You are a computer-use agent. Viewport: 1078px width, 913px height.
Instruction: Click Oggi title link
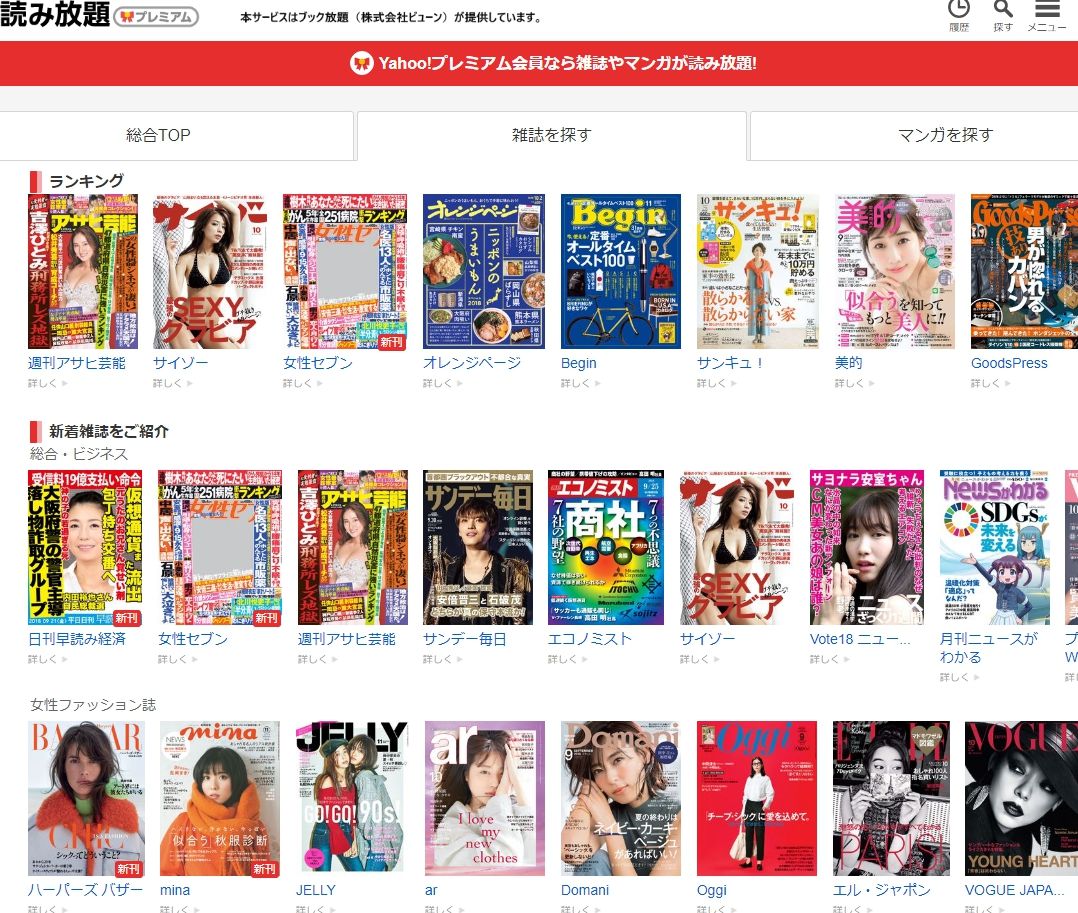pyautogui.click(x=712, y=890)
